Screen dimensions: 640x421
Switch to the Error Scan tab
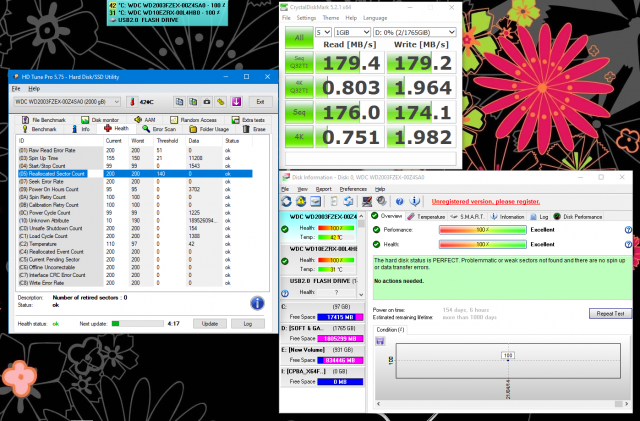(x=160, y=128)
